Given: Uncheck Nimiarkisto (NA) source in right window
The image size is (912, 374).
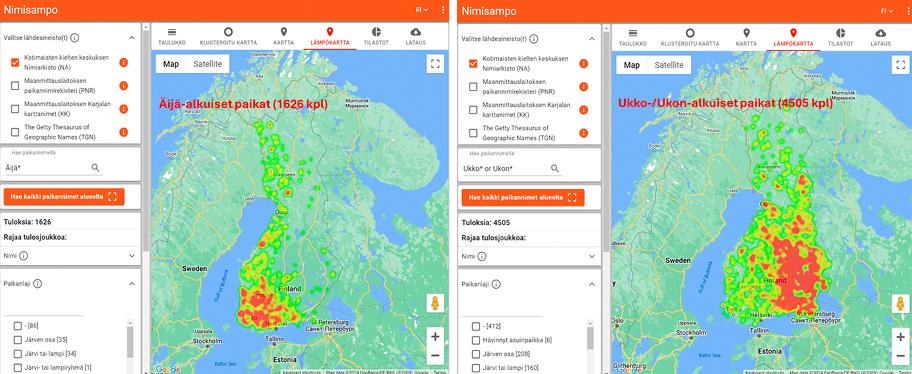Looking at the screenshot, I should (x=473, y=63).
